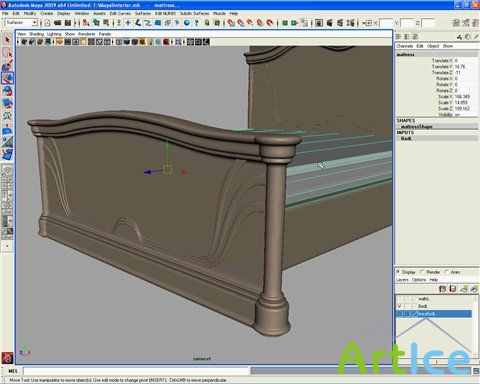Click the Open Scene folder icon

tap(58, 23)
